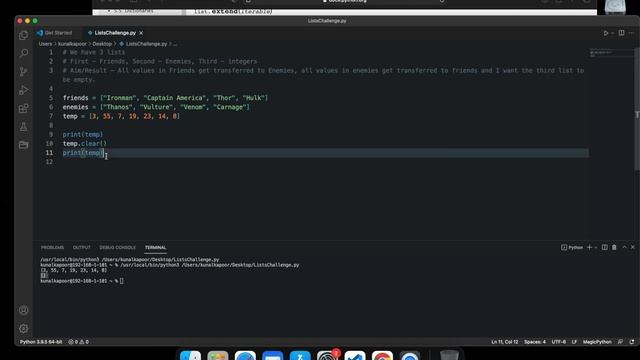Click the editor vertical scrollbar
Viewport: 640px width, 360px height.
637,110
